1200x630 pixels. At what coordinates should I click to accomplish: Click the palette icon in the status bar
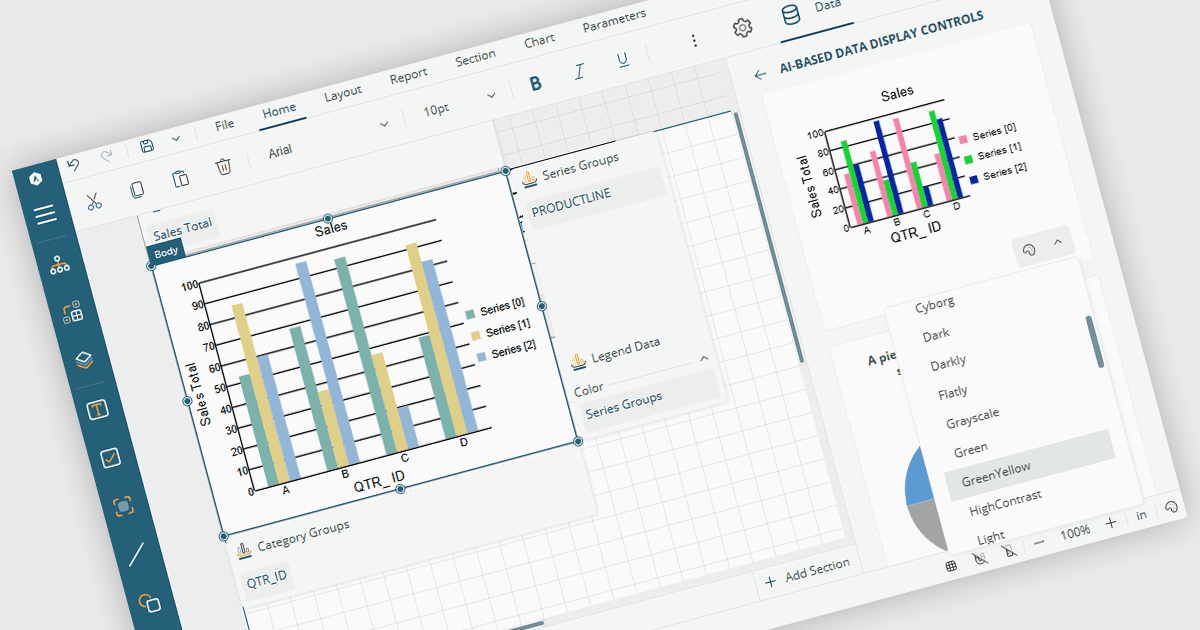1172,506
